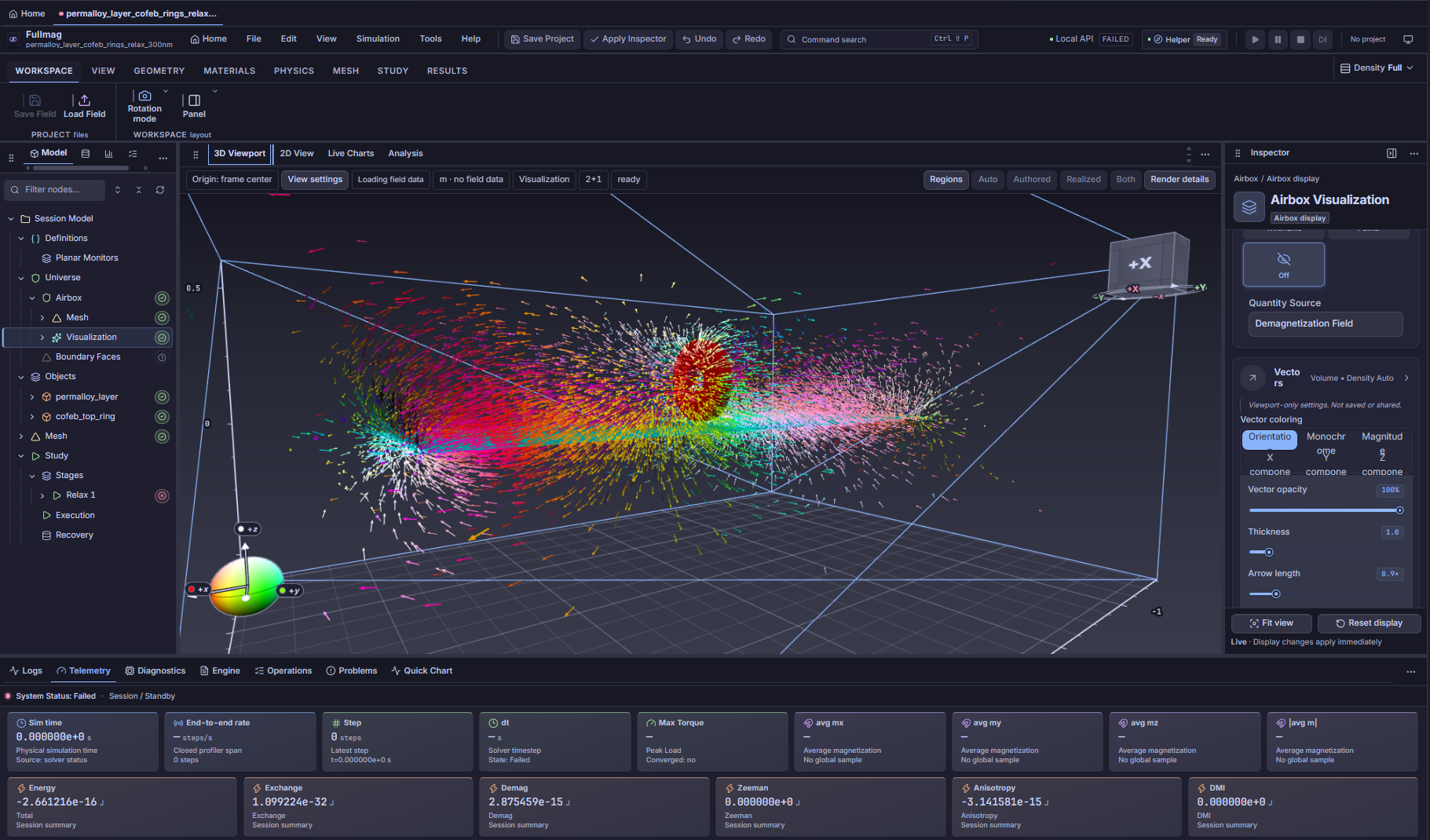The width and height of the screenshot is (1430, 840).
Task: Pause the simulation
Action: click(1278, 39)
